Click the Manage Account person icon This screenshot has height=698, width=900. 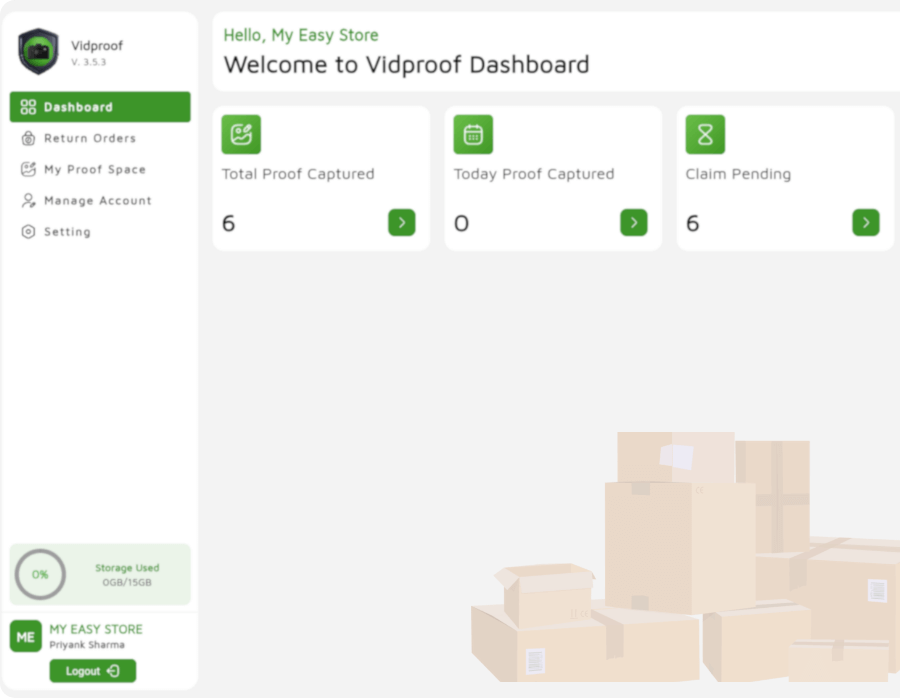pyautogui.click(x=28, y=200)
